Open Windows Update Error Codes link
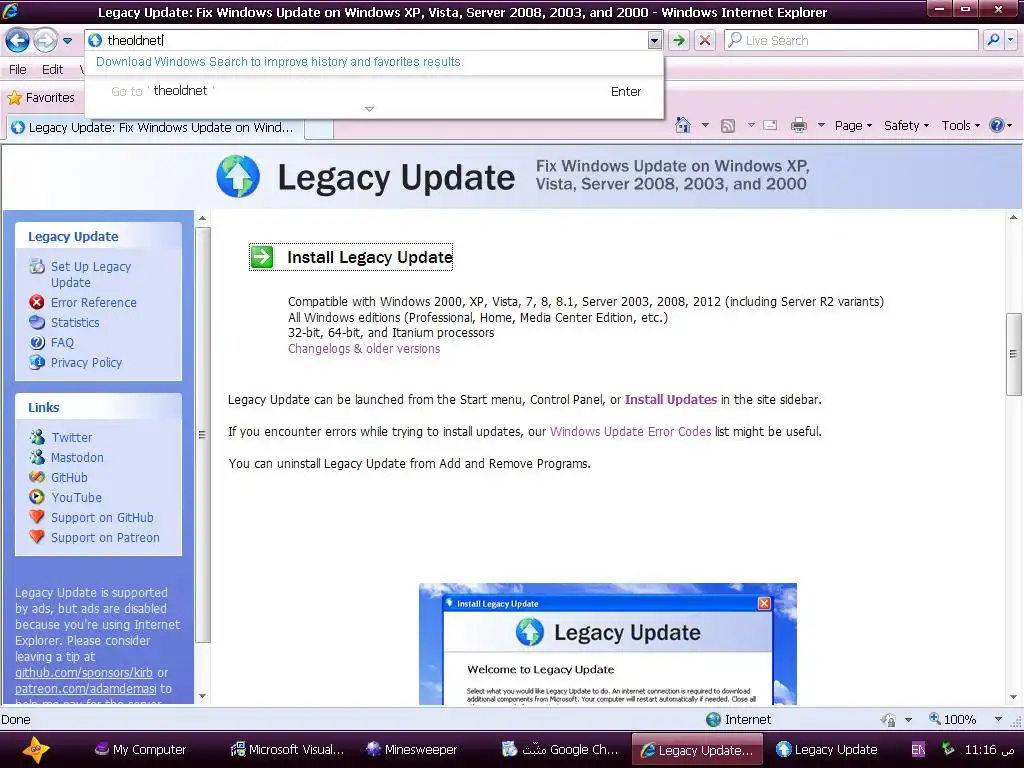The height and width of the screenshot is (768, 1024). (x=630, y=432)
